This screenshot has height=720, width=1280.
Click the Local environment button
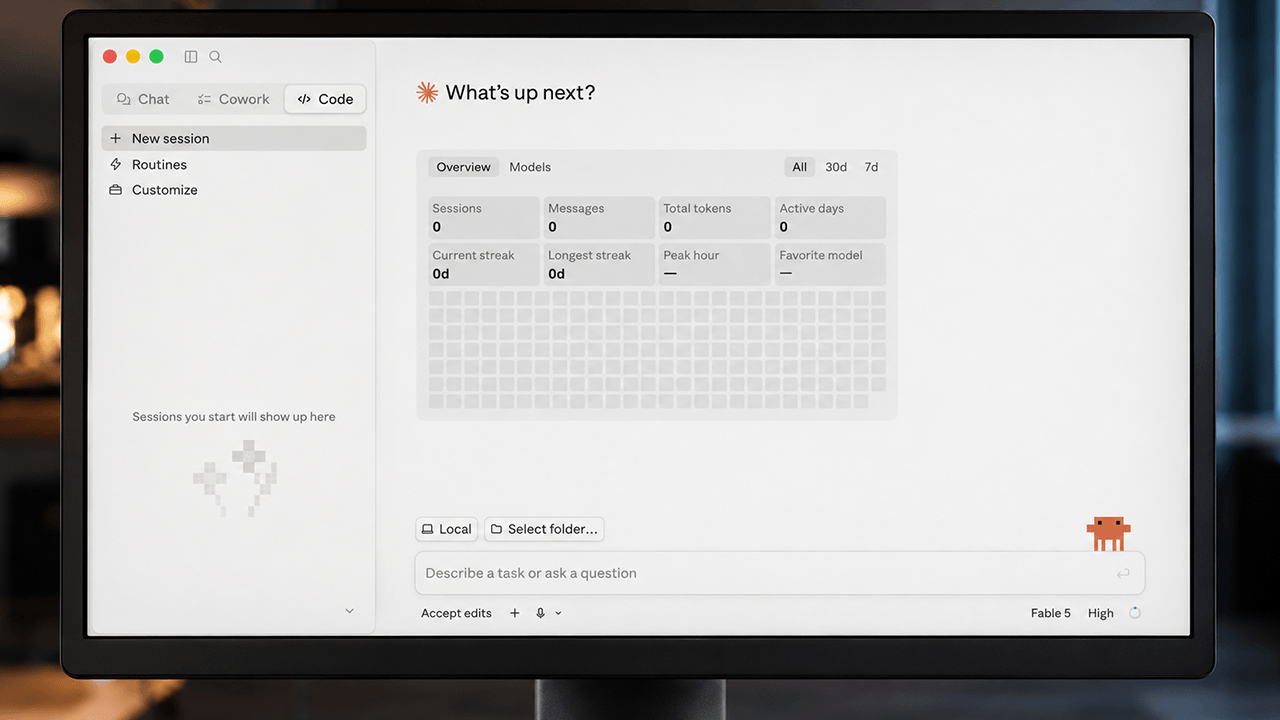pos(446,529)
